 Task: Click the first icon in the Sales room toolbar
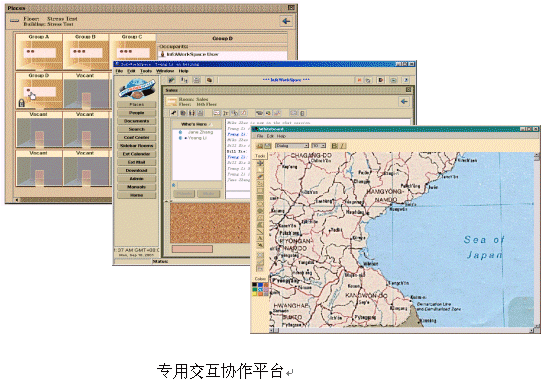[x=173, y=113]
